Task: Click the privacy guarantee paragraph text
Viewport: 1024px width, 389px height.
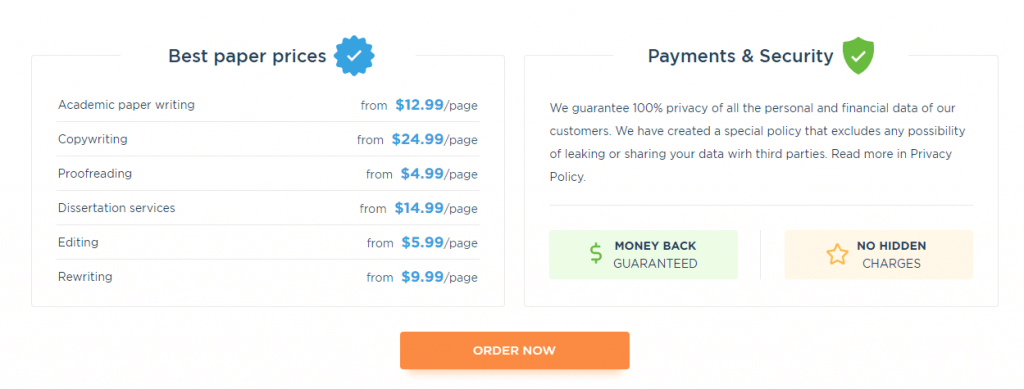Action: click(758, 142)
